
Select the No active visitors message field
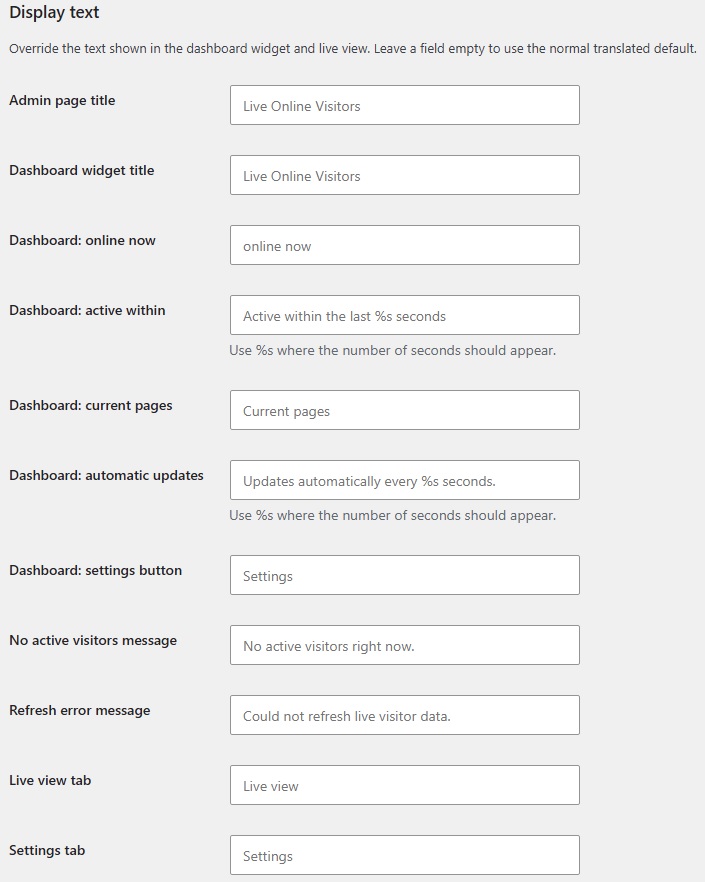click(x=405, y=645)
